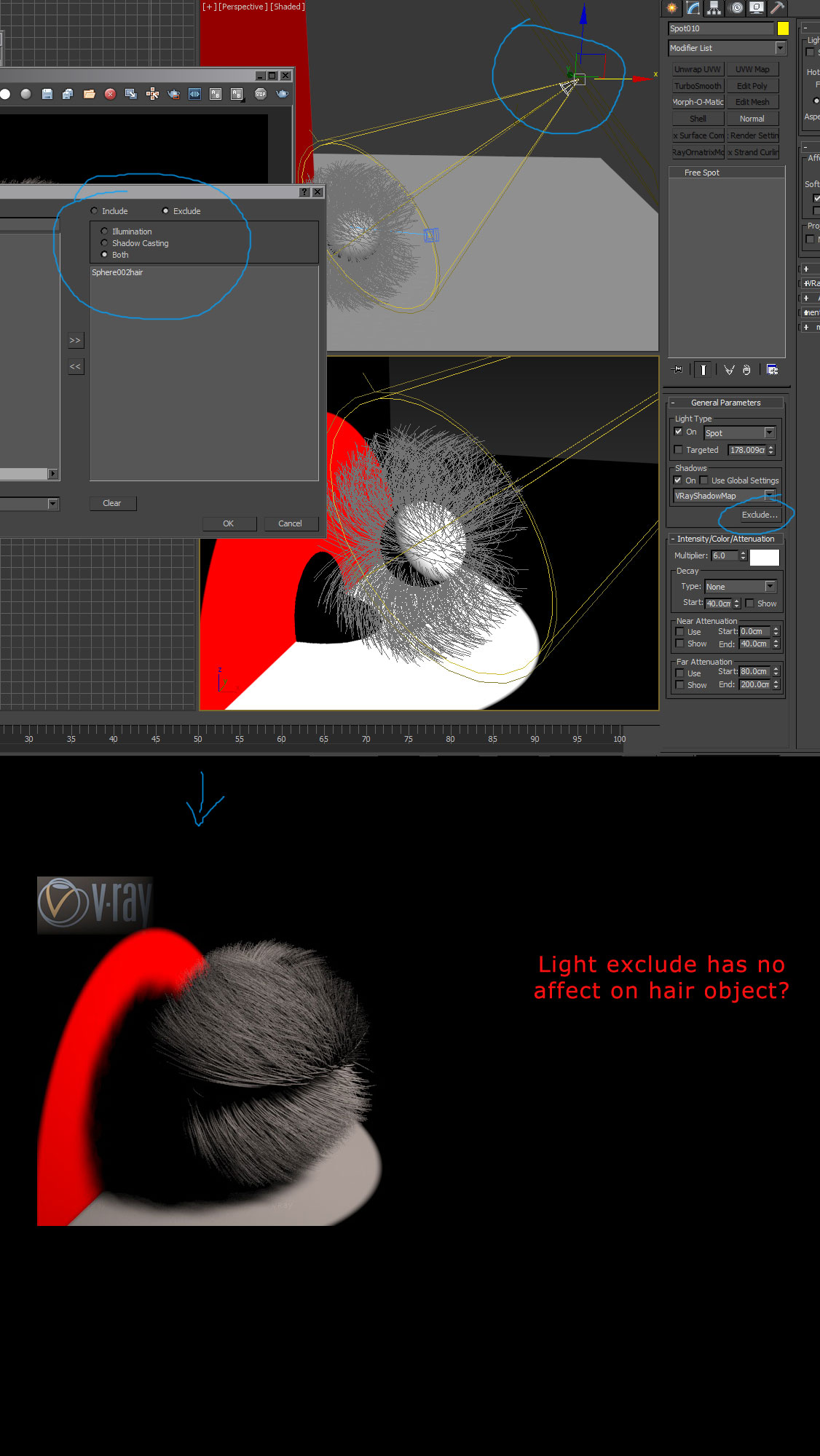Click Configure Modifier Sets icon
Image resolution: width=820 pixels, height=1456 pixels.
(x=772, y=370)
